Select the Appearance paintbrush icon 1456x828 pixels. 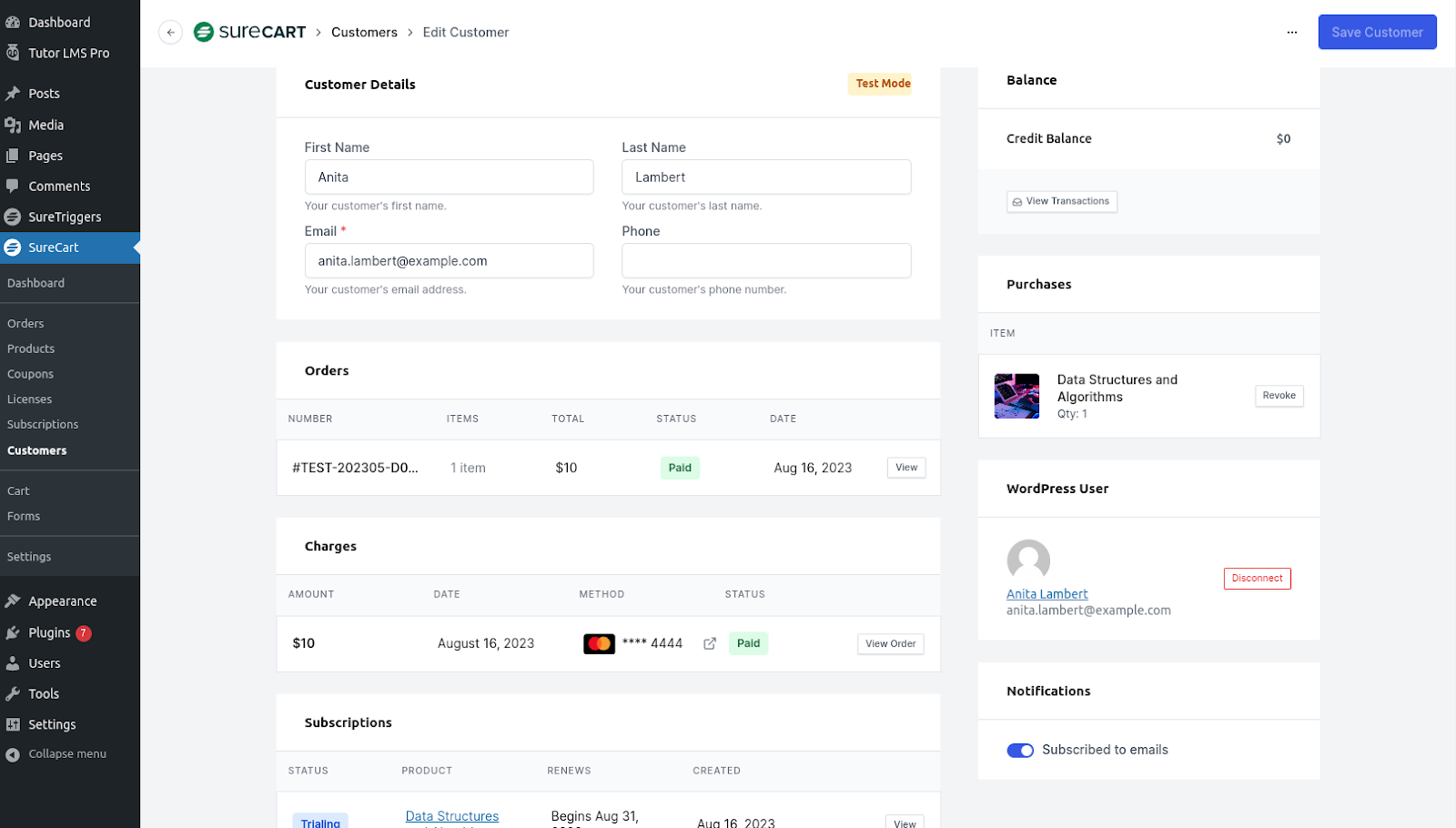click(14, 601)
